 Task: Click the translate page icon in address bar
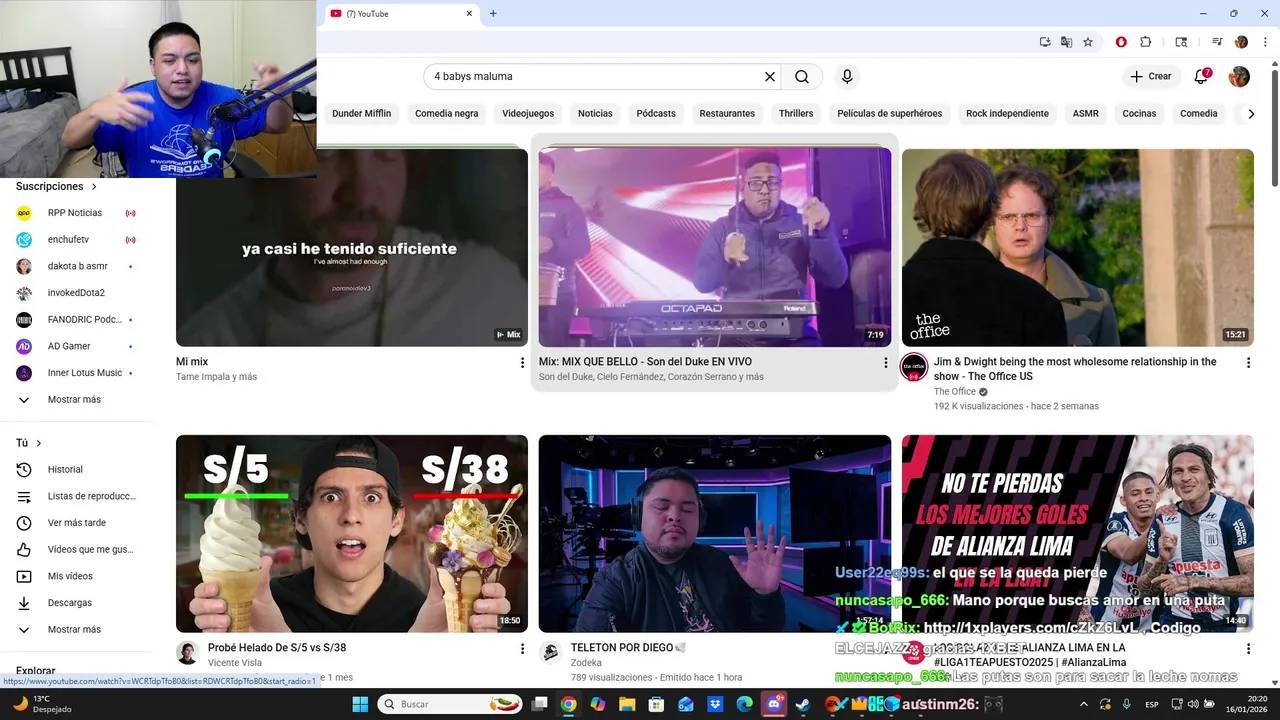[1066, 42]
